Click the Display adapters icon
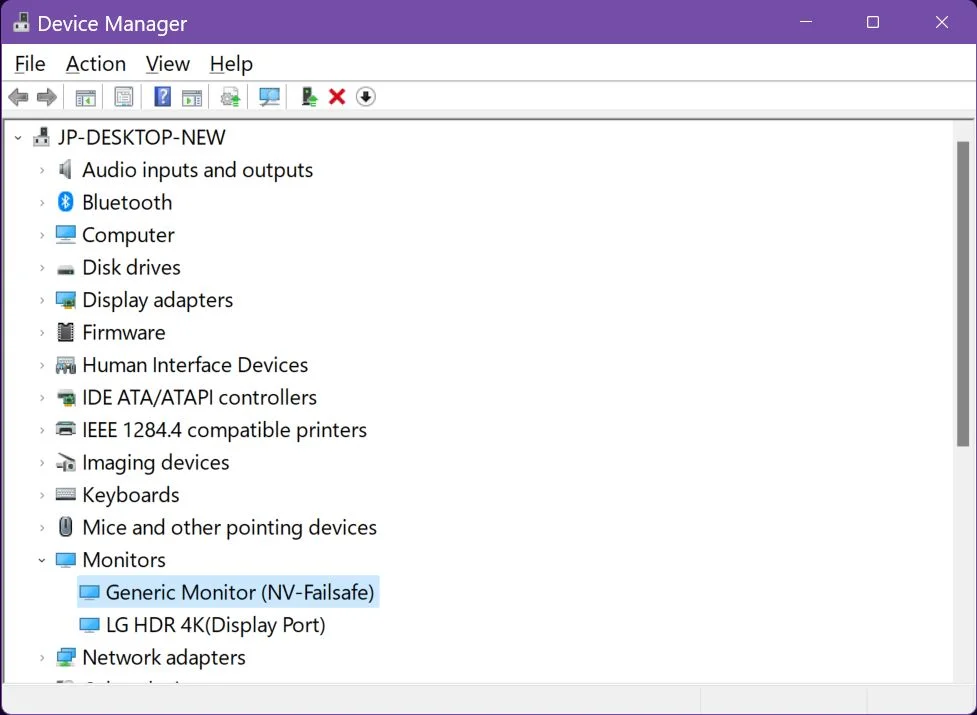This screenshot has height=715, width=977. point(65,300)
